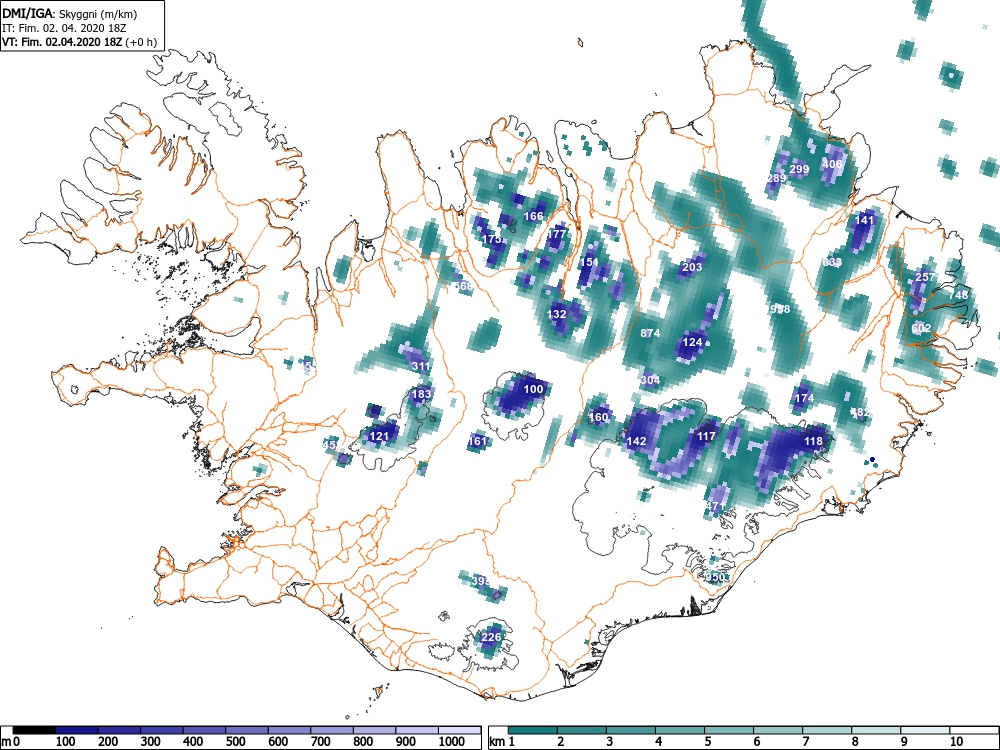Click the 174 visibility value
This screenshot has width=1000, height=750.
coord(804,398)
